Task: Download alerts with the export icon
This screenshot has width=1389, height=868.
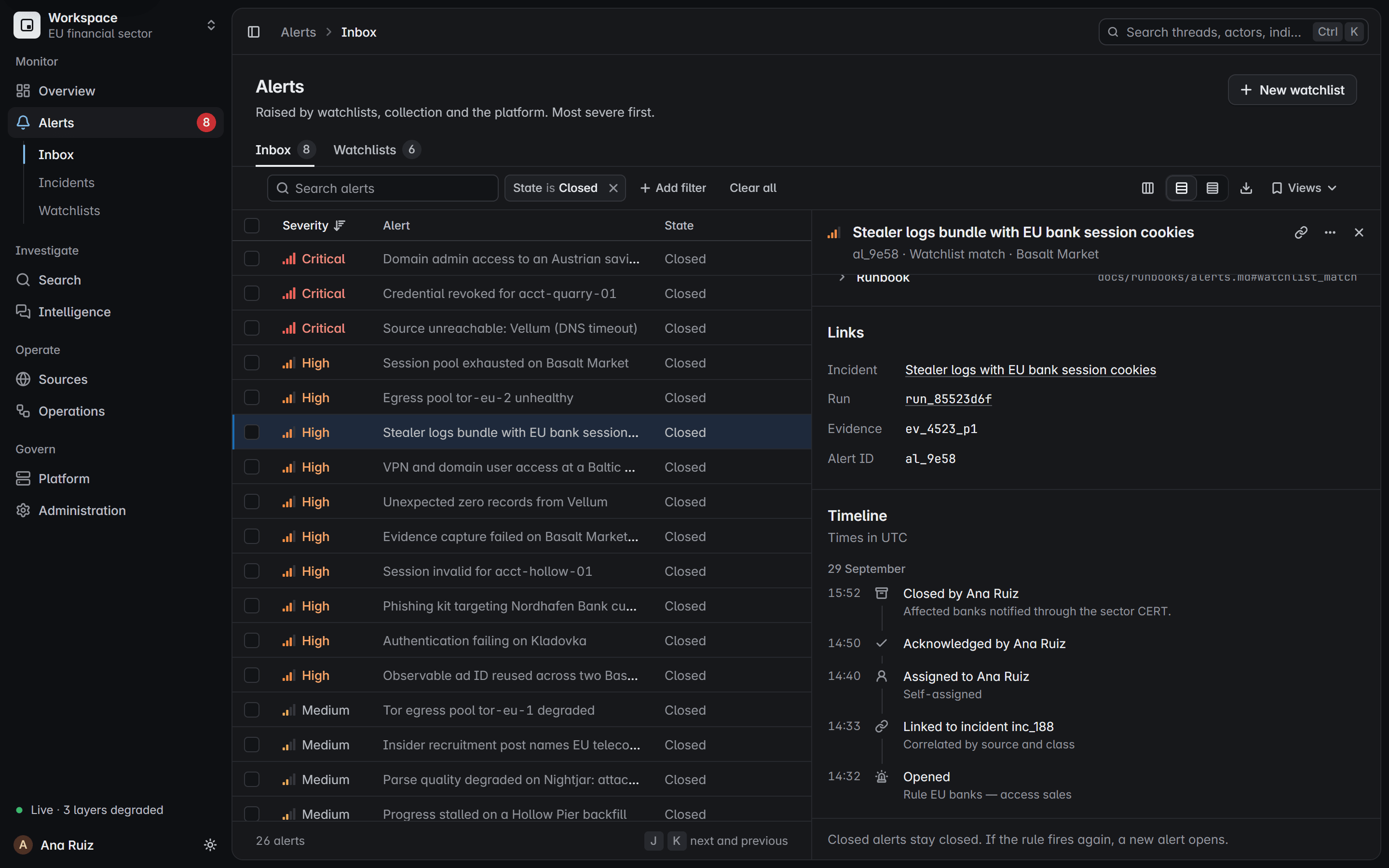Action: (x=1246, y=188)
